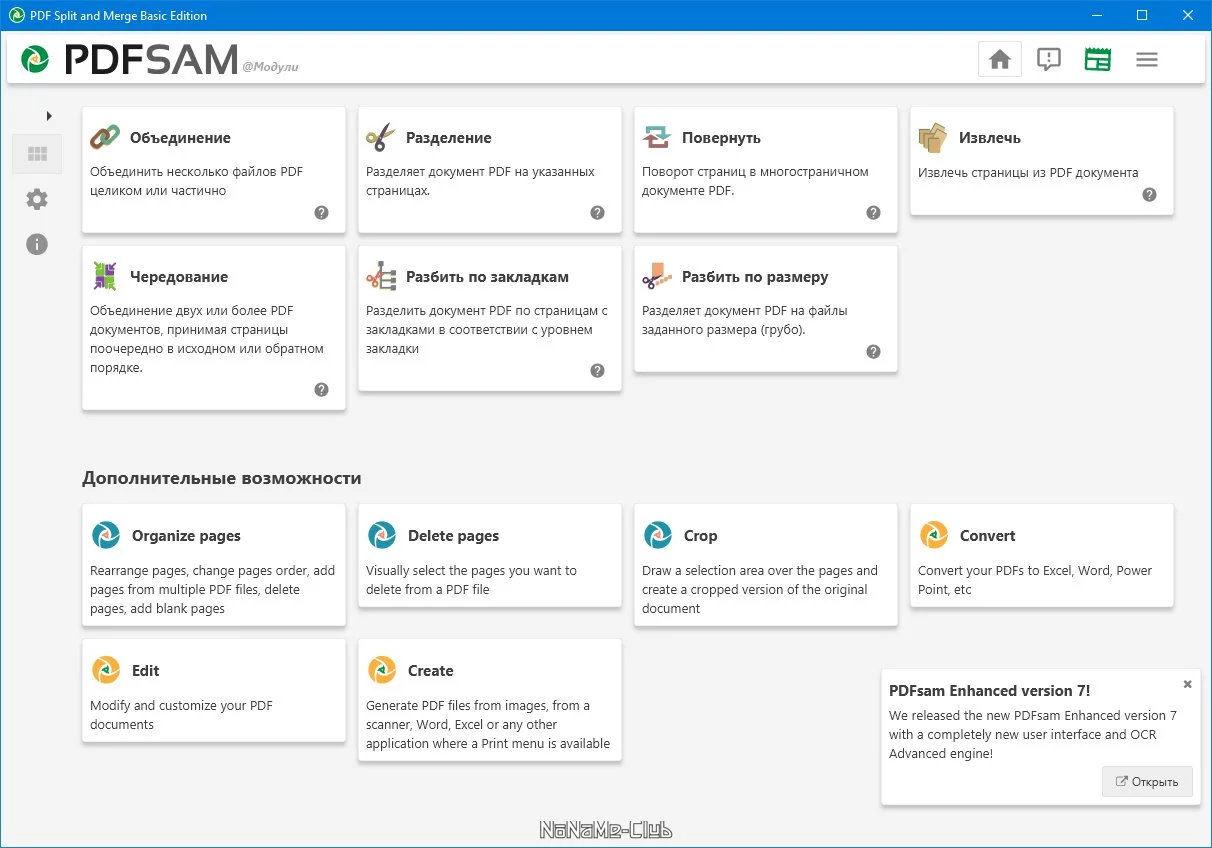This screenshot has width=1212, height=848.
Task: Click the Crop card title
Action: click(x=701, y=536)
